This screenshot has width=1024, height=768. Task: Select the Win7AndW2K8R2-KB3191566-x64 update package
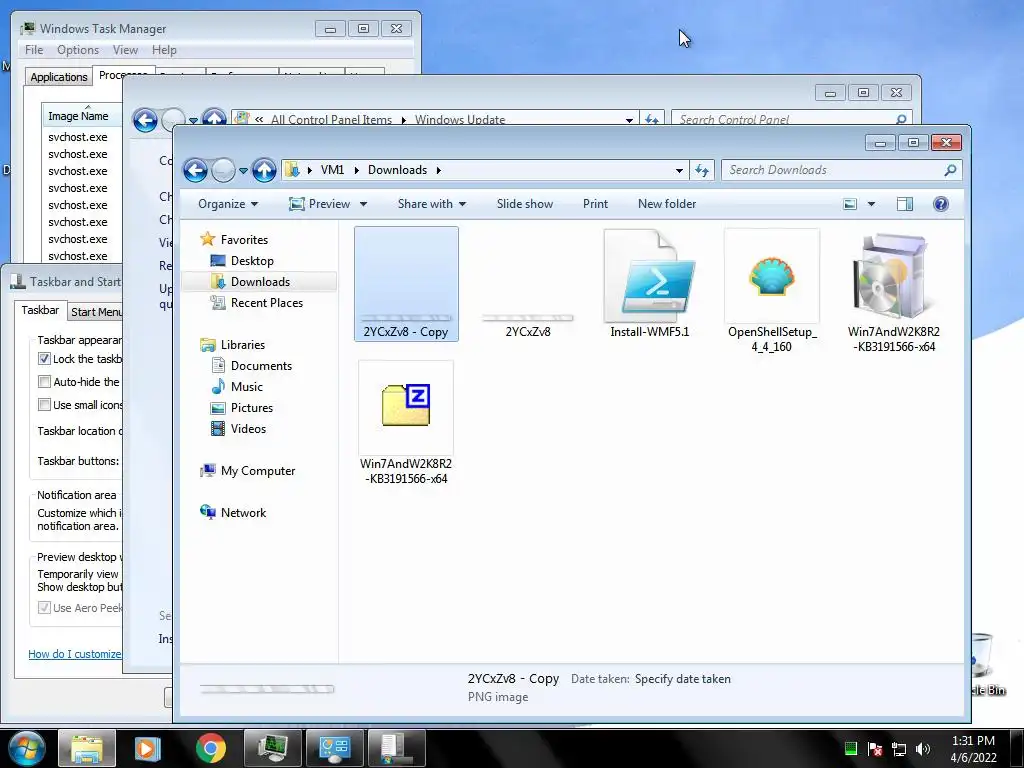pos(893,291)
